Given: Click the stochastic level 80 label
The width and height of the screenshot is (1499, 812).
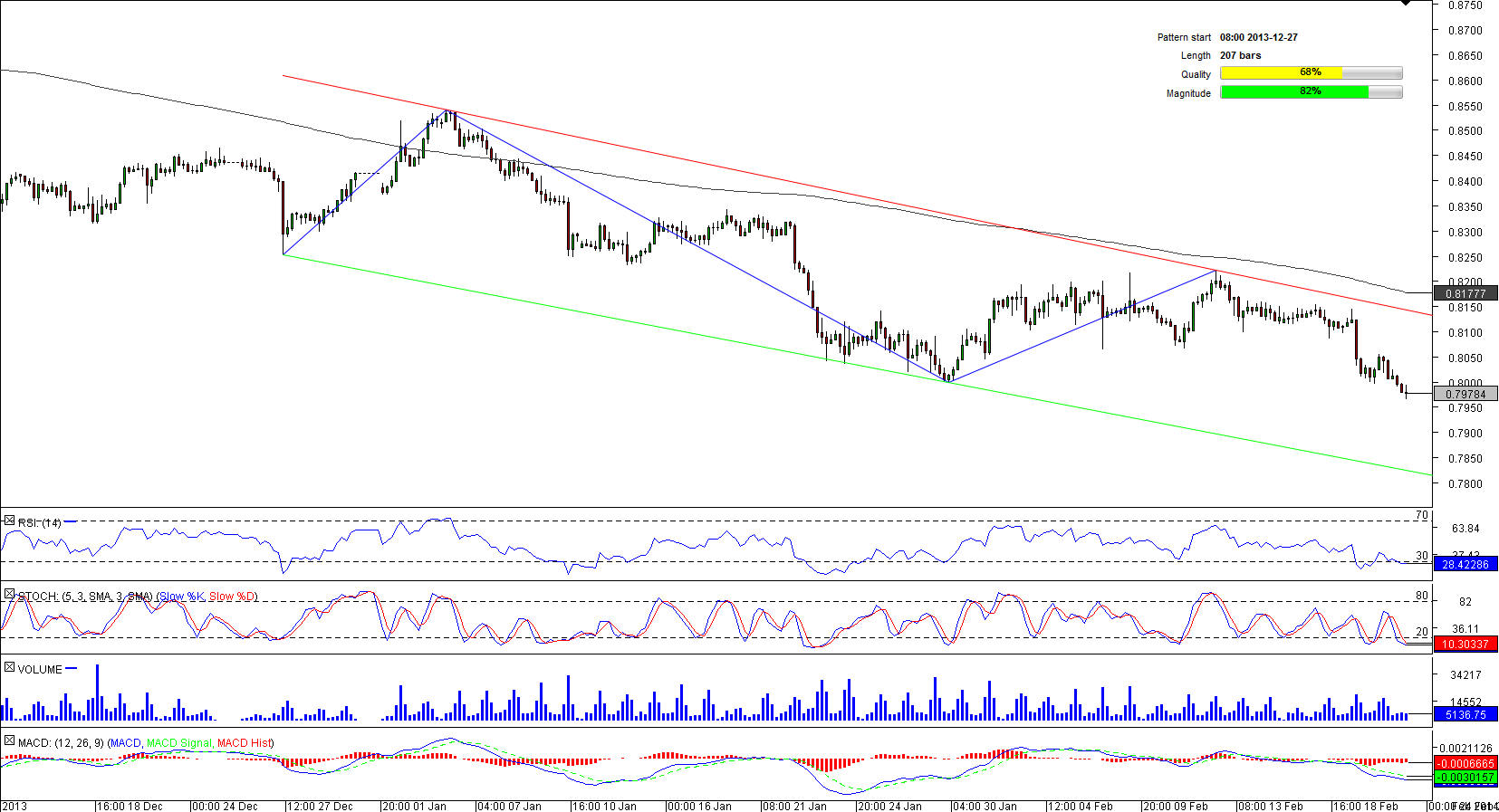Looking at the screenshot, I should pos(1422,596).
